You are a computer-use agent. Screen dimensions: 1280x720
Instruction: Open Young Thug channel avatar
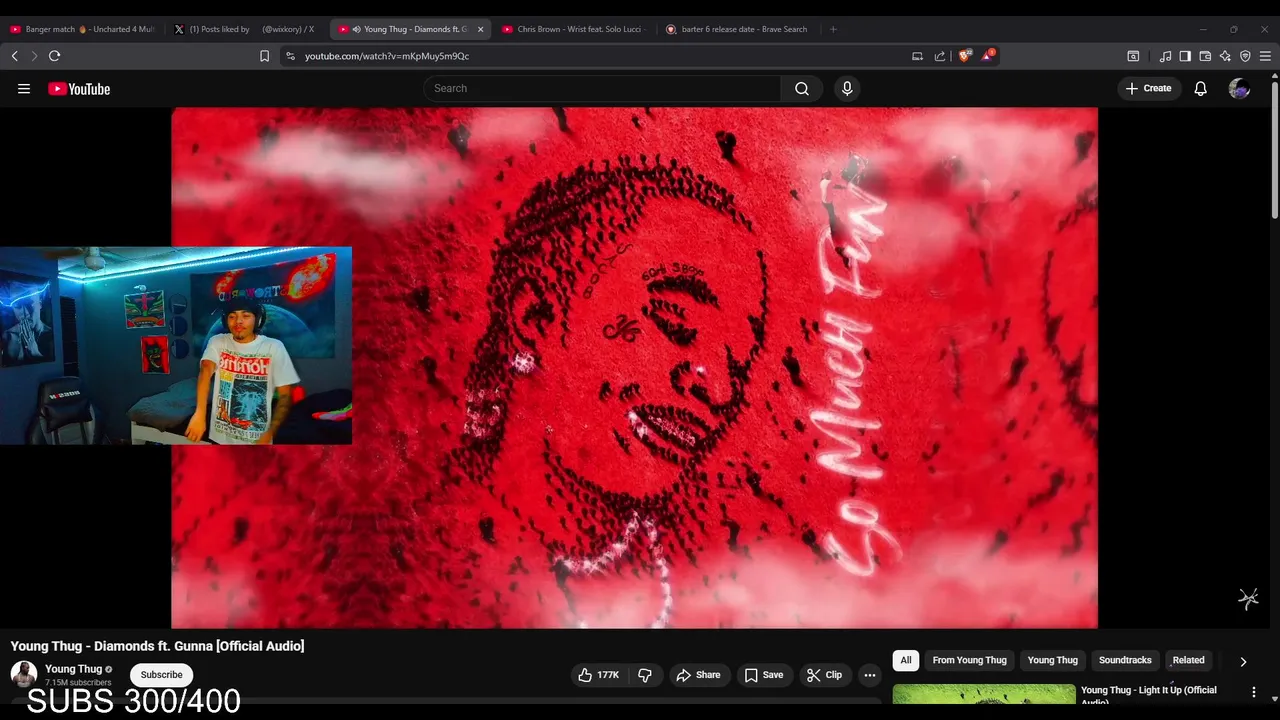[x=24, y=674]
